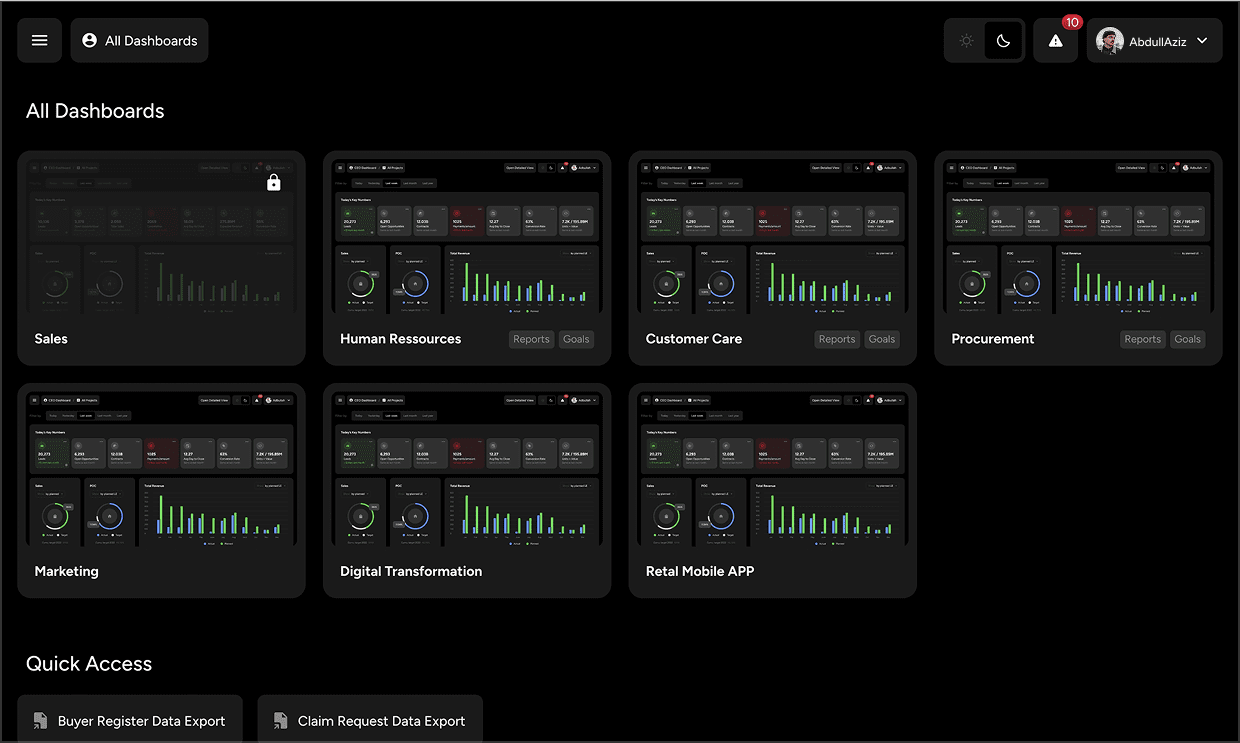Open the All Dashboards selector
Viewport: 1240px width, 743px height.
point(140,41)
